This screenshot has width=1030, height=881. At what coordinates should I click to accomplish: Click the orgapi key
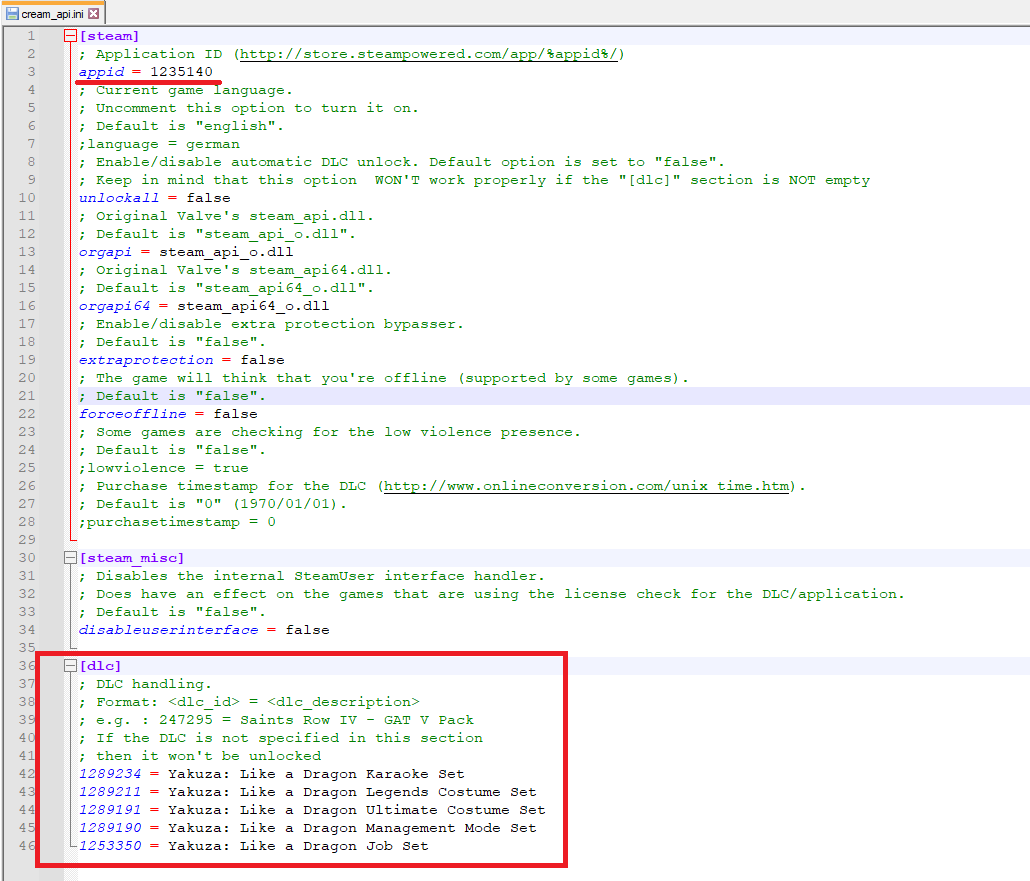coord(105,252)
